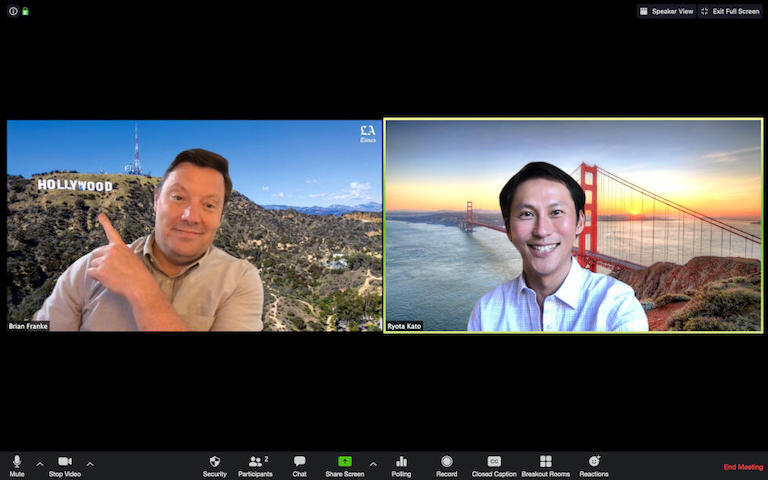Open video options arrow next to Stop Video
This screenshot has height=480, width=768.
[90, 464]
